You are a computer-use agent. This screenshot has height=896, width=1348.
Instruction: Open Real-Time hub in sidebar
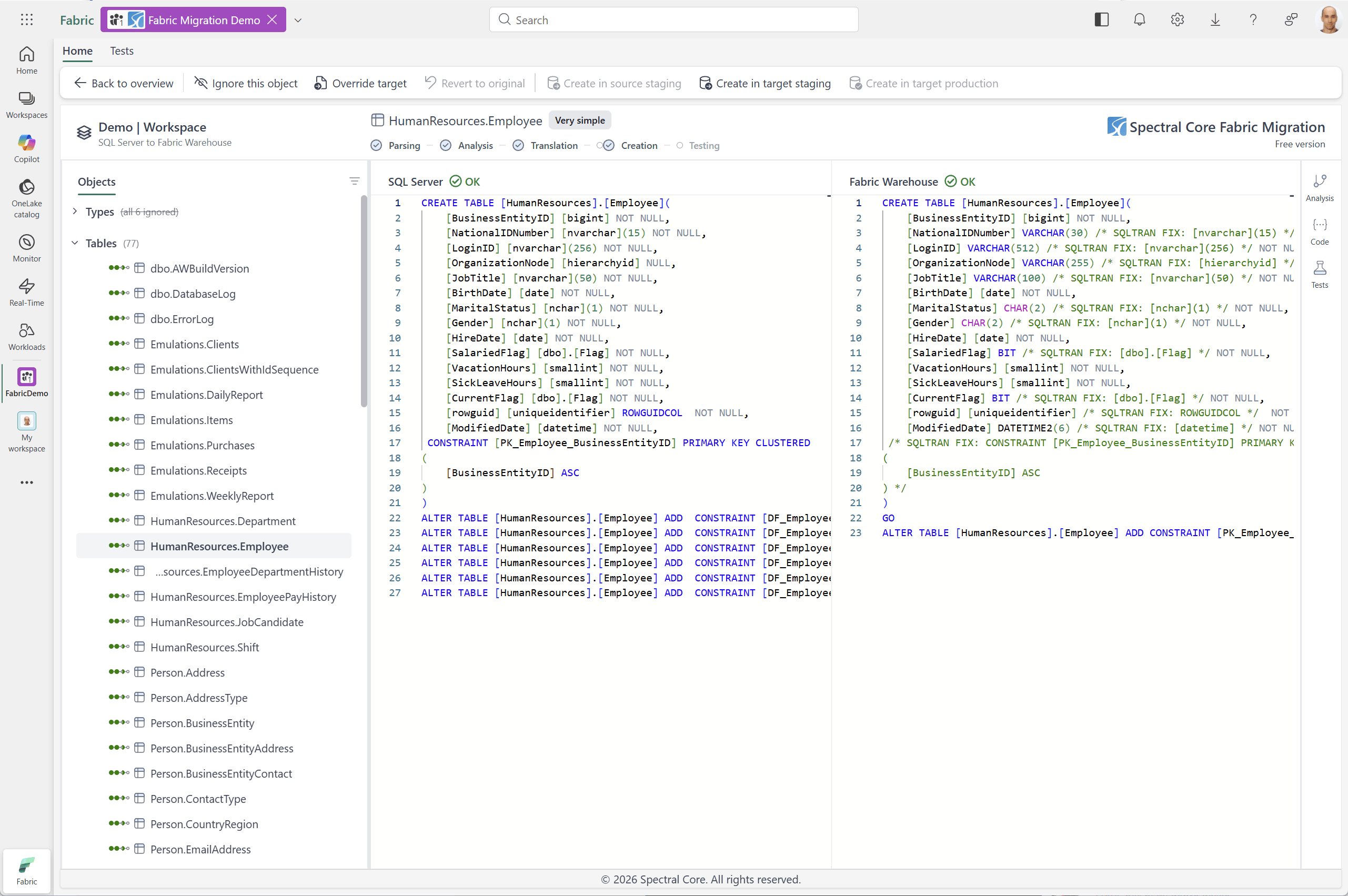pyautogui.click(x=27, y=292)
